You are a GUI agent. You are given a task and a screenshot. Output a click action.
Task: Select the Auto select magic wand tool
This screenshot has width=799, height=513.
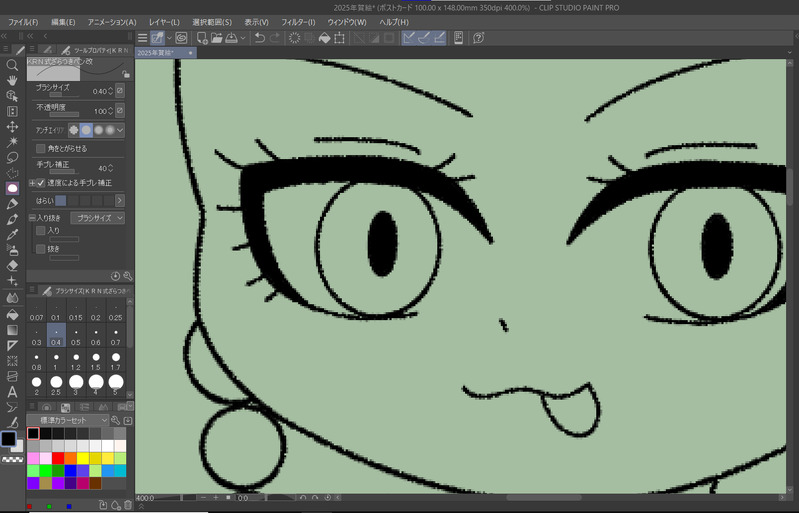tap(12, 142)
